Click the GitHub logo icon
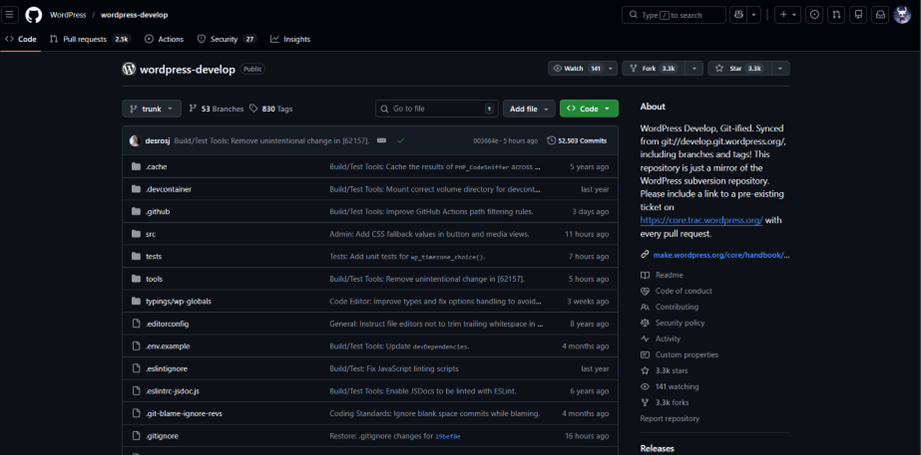The image size is (921, 455). [33, 15]
